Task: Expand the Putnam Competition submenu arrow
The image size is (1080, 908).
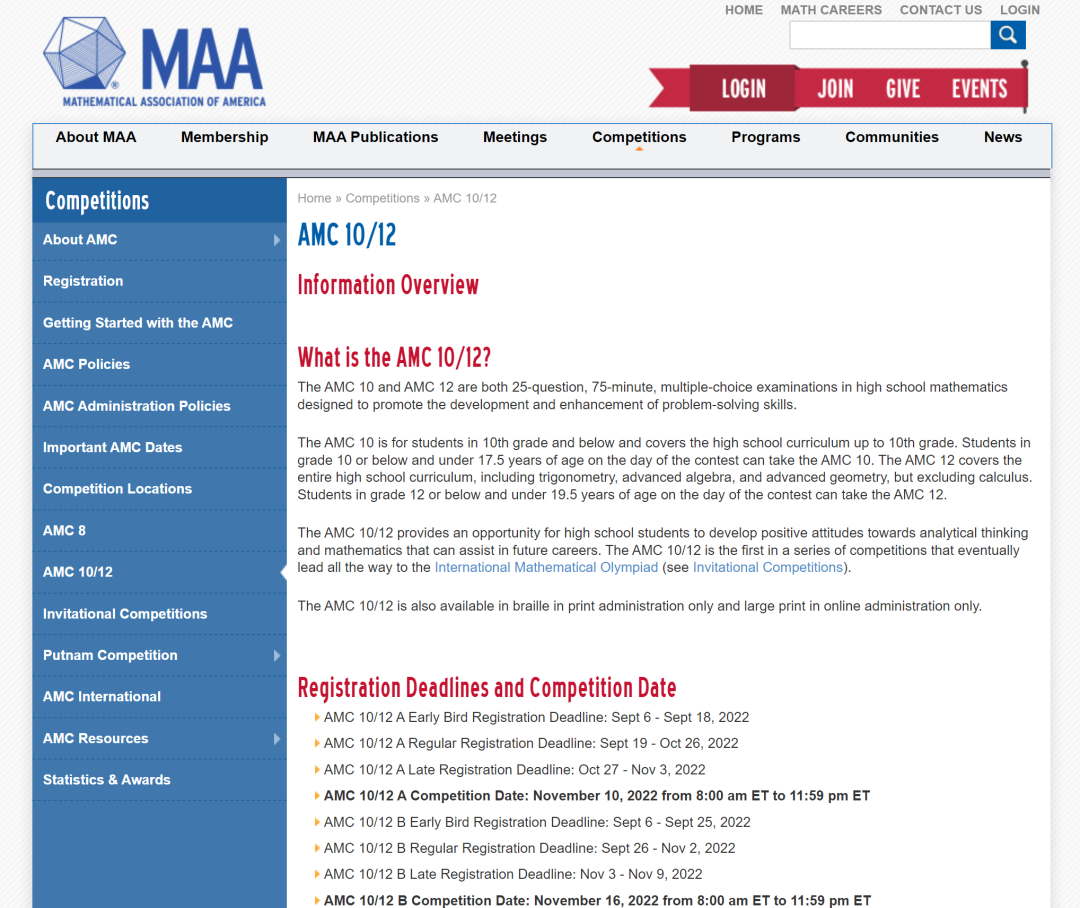Action: point(276,655)
